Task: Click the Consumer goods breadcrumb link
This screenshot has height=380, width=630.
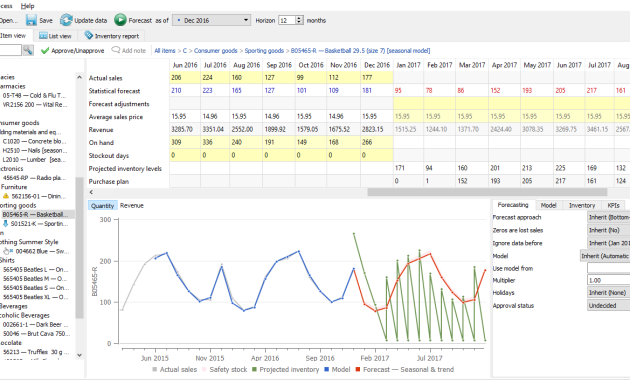Action: coord(216,51)
